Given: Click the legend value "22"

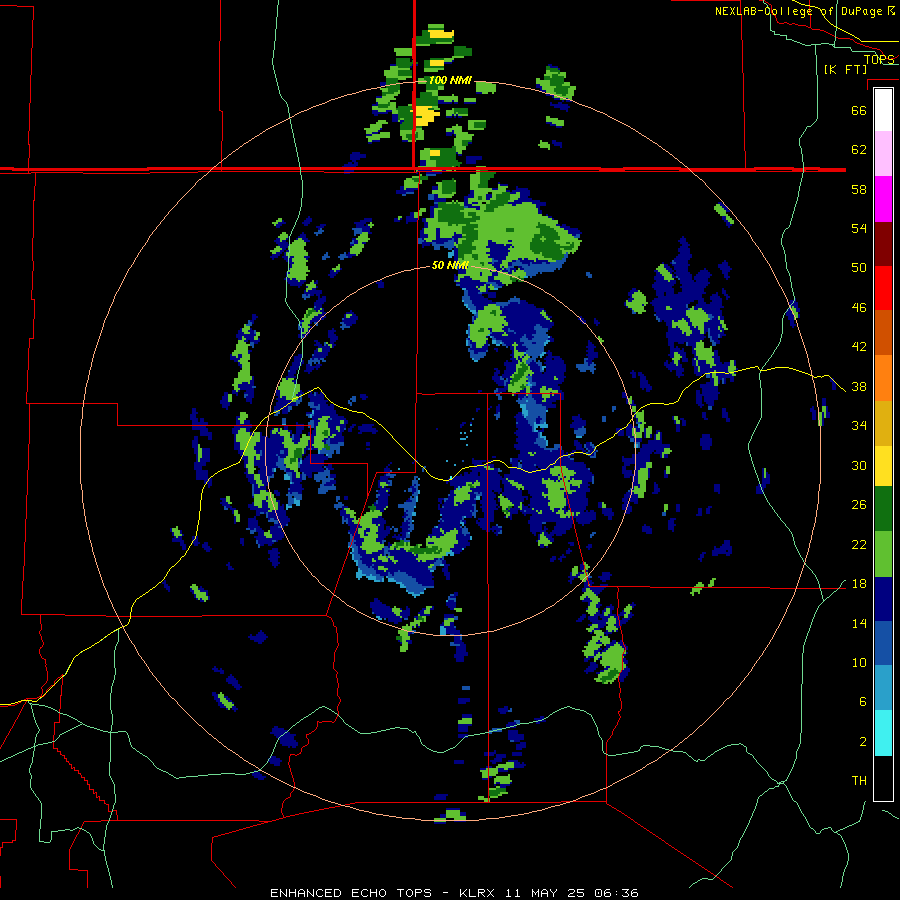Looking at the screenshot, I should [859, 545].
